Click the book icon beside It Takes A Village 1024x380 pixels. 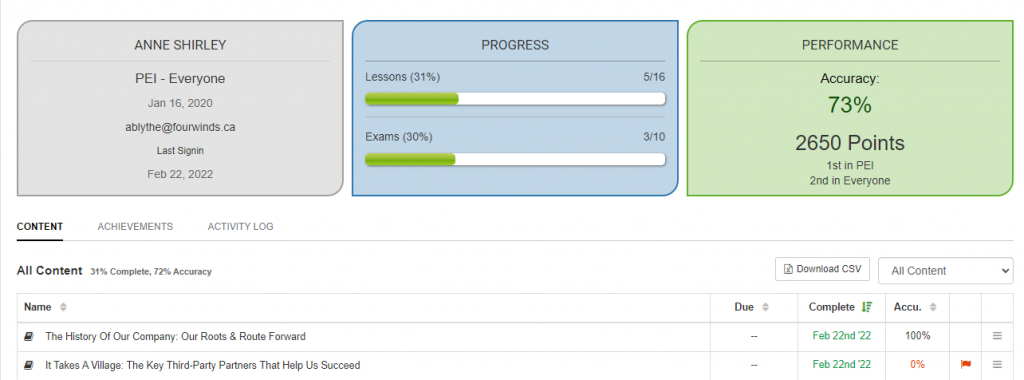(29, 365)
